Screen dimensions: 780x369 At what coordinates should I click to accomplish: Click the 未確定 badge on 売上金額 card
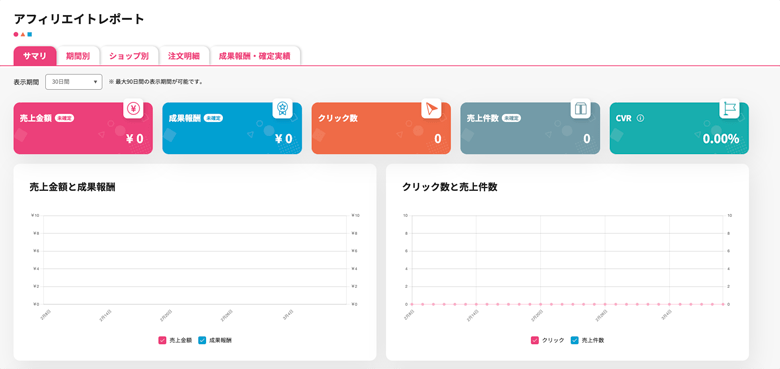pos(65,118)
